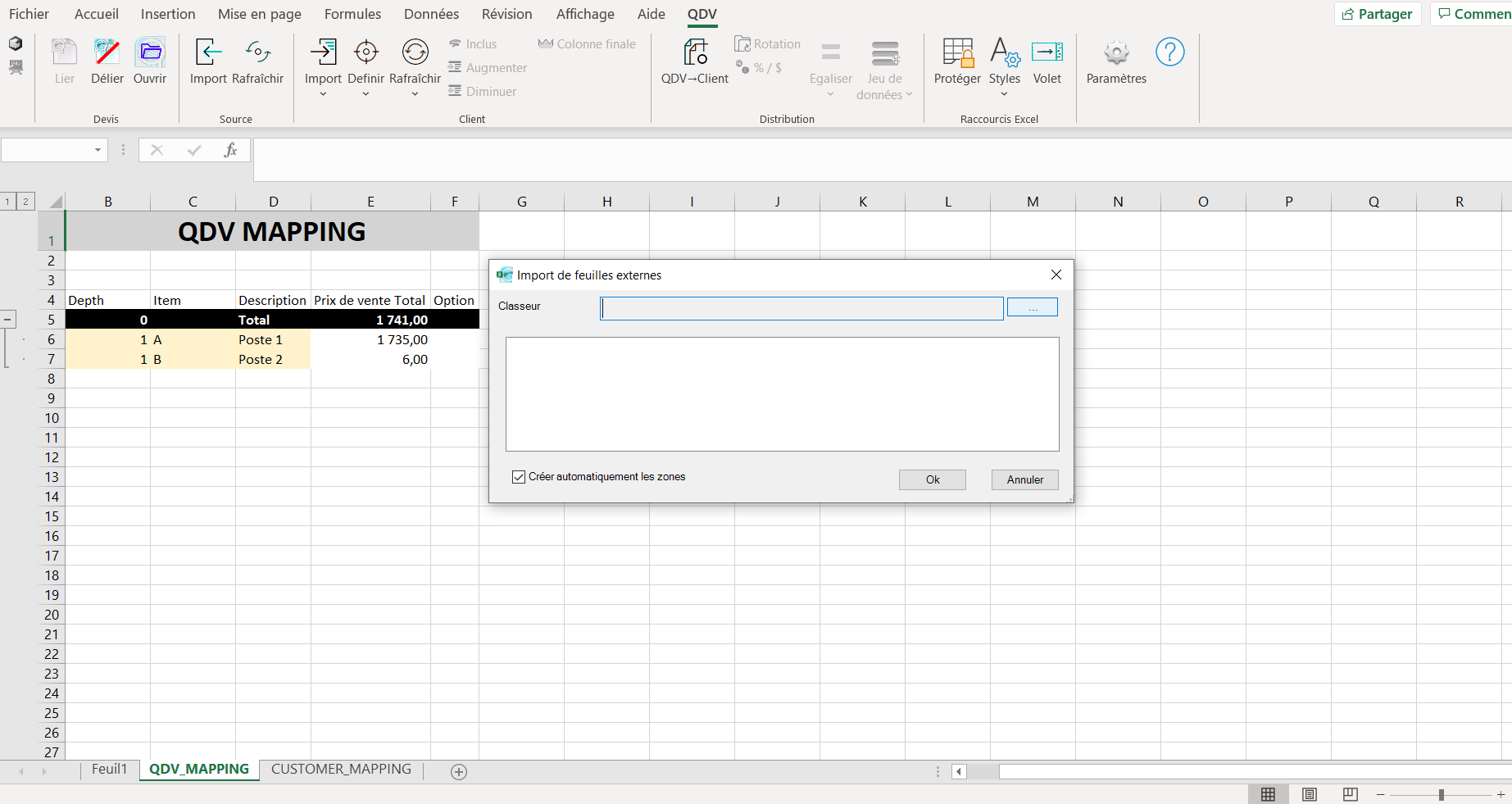Click the Jeu de données icon
Screen dimensions: 1512x804
[884, 53]
